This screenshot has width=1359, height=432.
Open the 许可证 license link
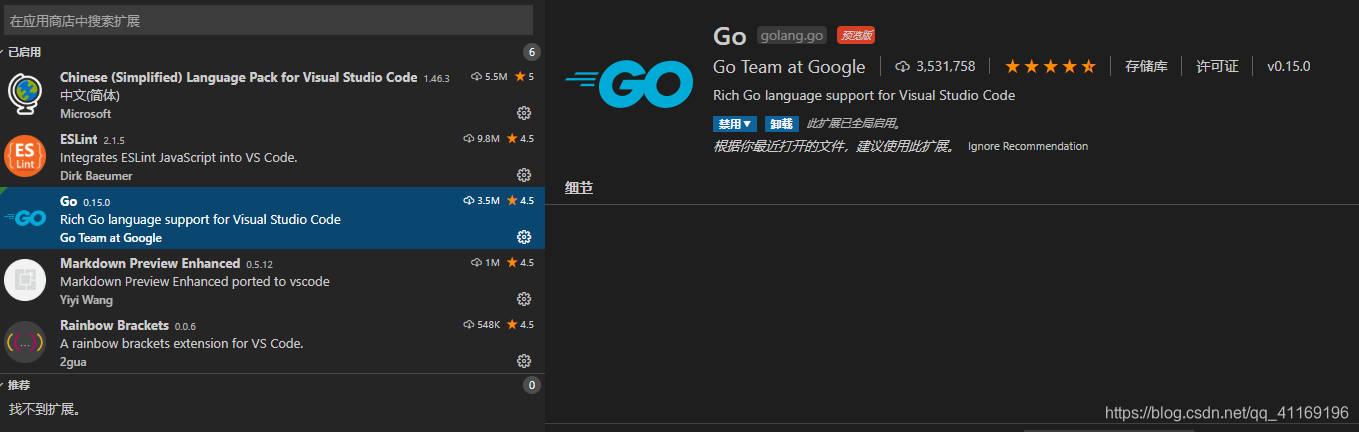(x=1217, y=67)
